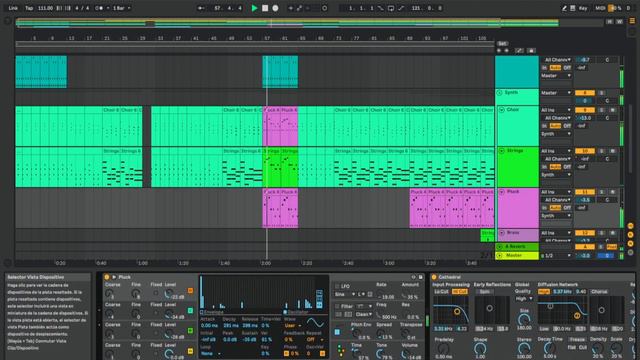Click Post button on A Reverb track
This screenshot has width=640, height=360.
(612, 247)
